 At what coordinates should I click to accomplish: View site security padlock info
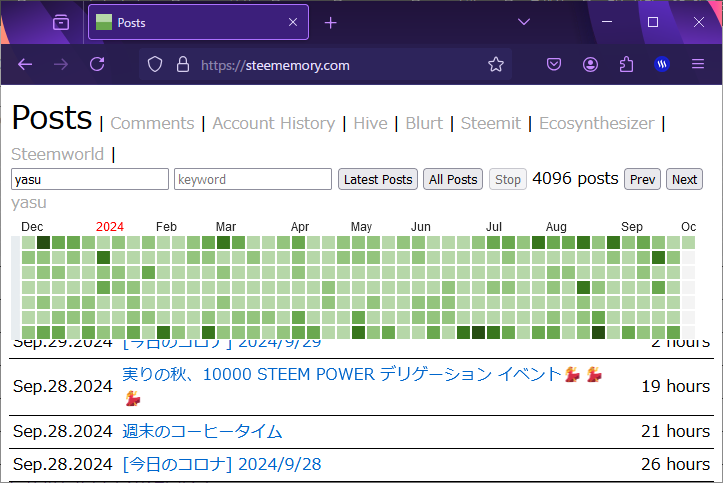[183, 65]
